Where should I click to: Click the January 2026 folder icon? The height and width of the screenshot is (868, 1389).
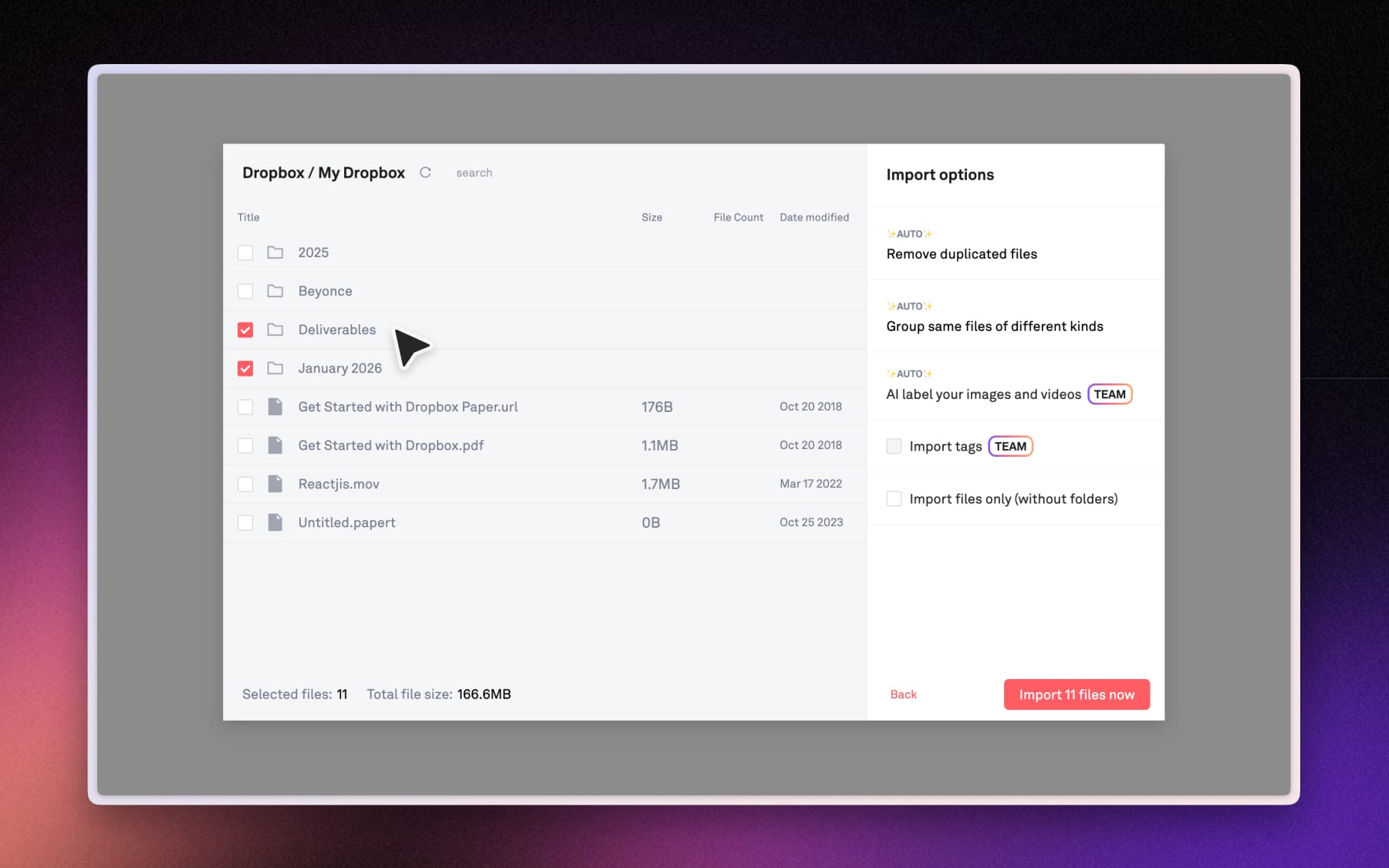coord(275,368)
